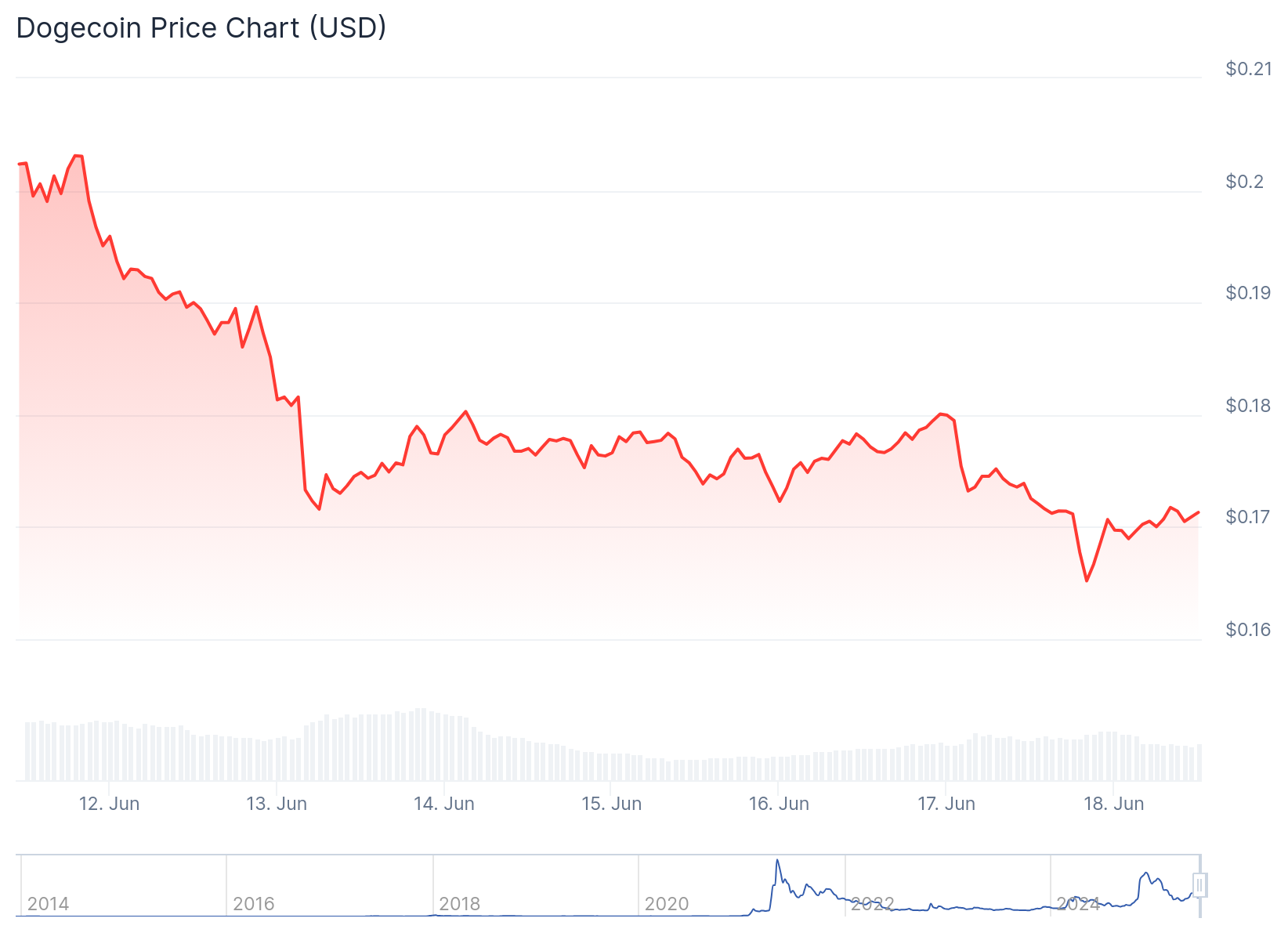
Task: Click the lowest dip of the red price line
Action: point(1086,580)
